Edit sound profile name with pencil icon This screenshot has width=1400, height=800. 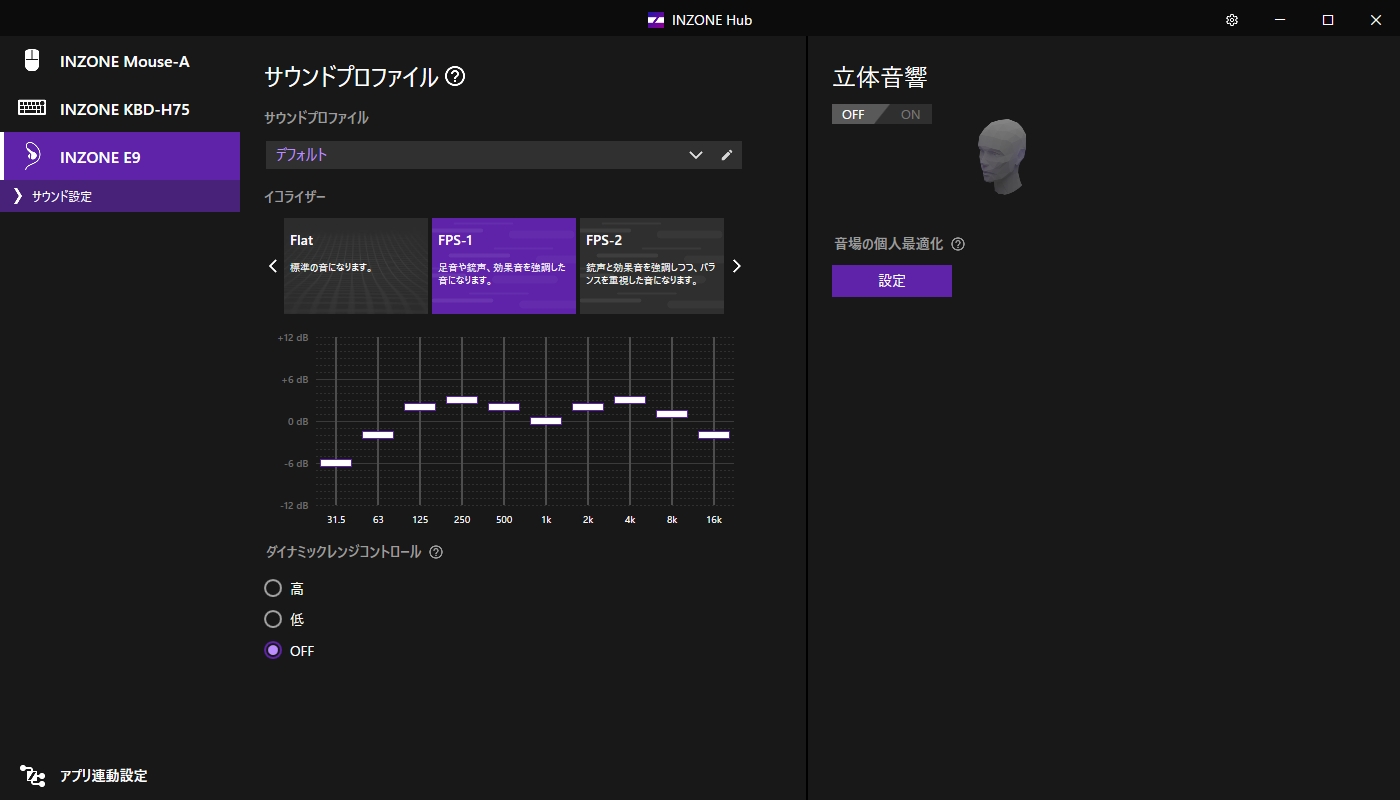(x=727, y=155)
